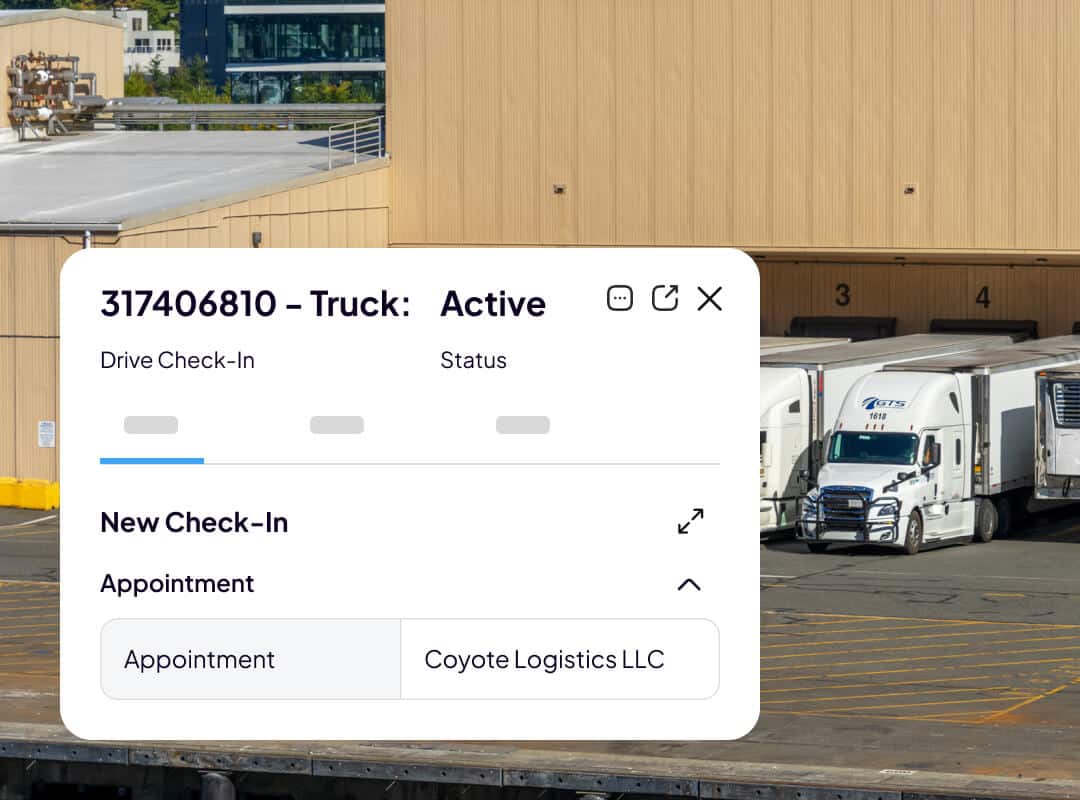This screenshot has height=800, width=1080.
Task: Click the Coyote Logistics LLC field
Action: coord(560,659)
